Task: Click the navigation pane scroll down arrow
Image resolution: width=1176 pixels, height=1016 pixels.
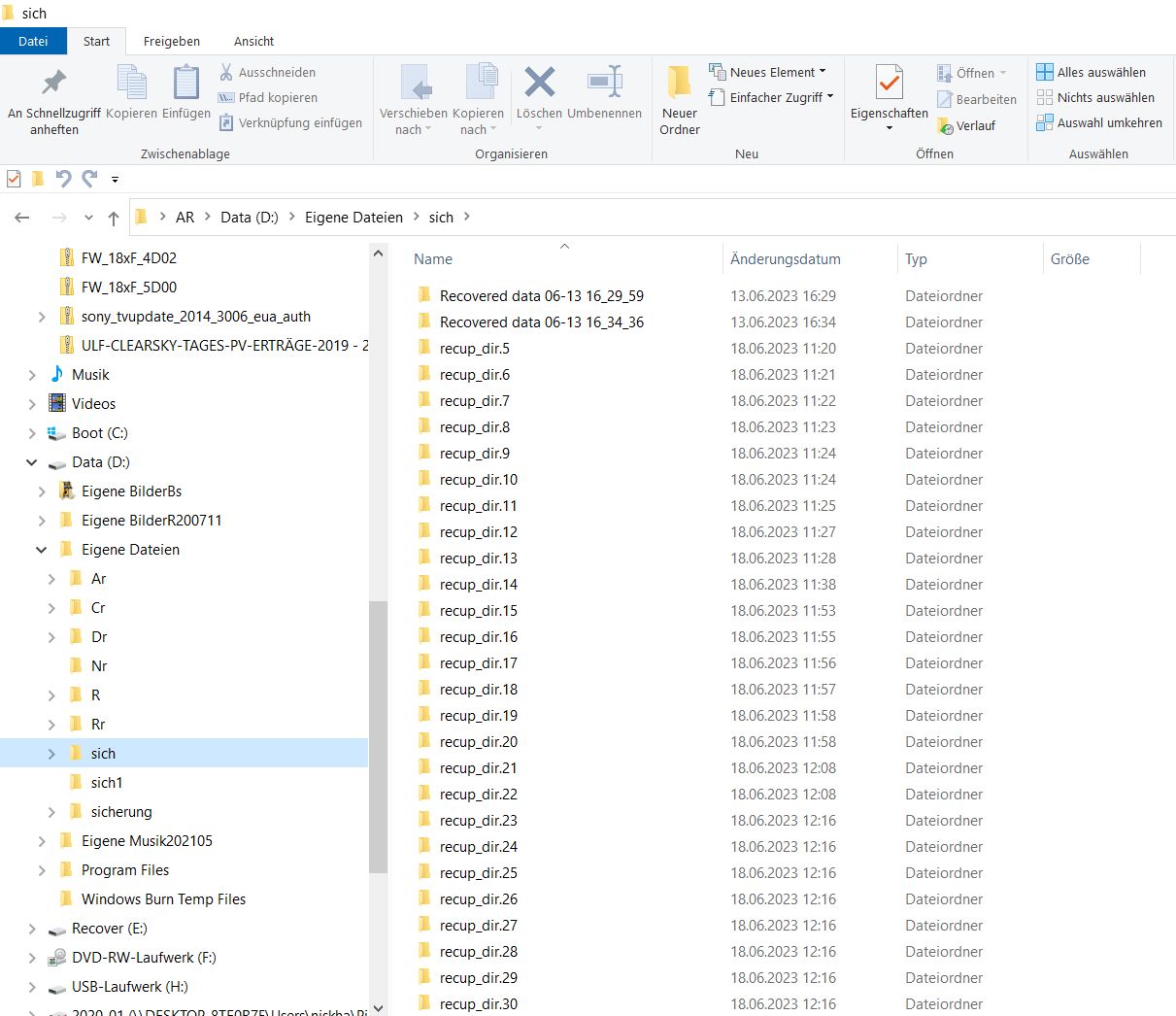Action: click(x=378, y=1007)
